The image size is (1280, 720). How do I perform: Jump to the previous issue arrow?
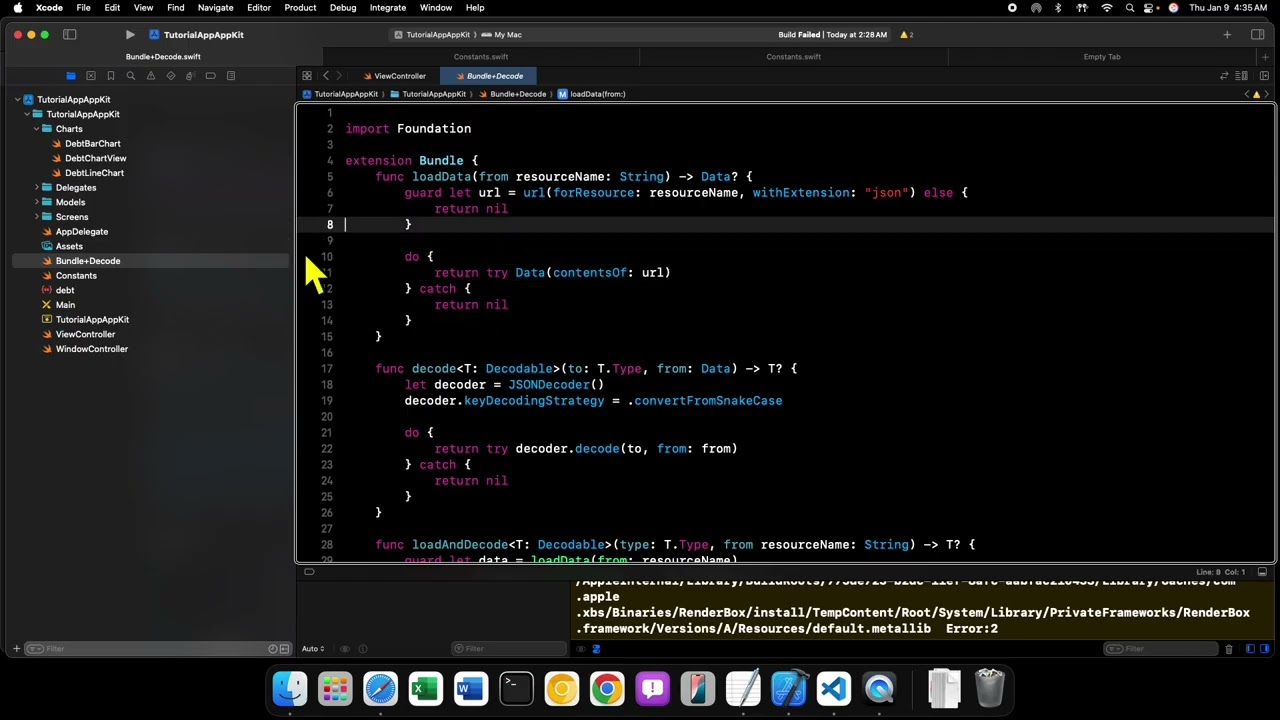click(x=1247, y=94)
